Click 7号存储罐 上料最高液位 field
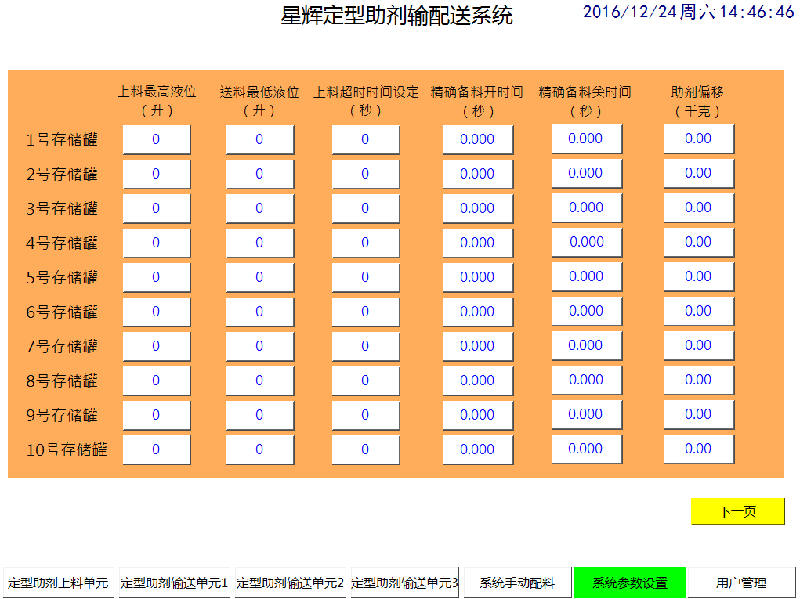Viewport: 800px width, 599px height. click(156, 346)
